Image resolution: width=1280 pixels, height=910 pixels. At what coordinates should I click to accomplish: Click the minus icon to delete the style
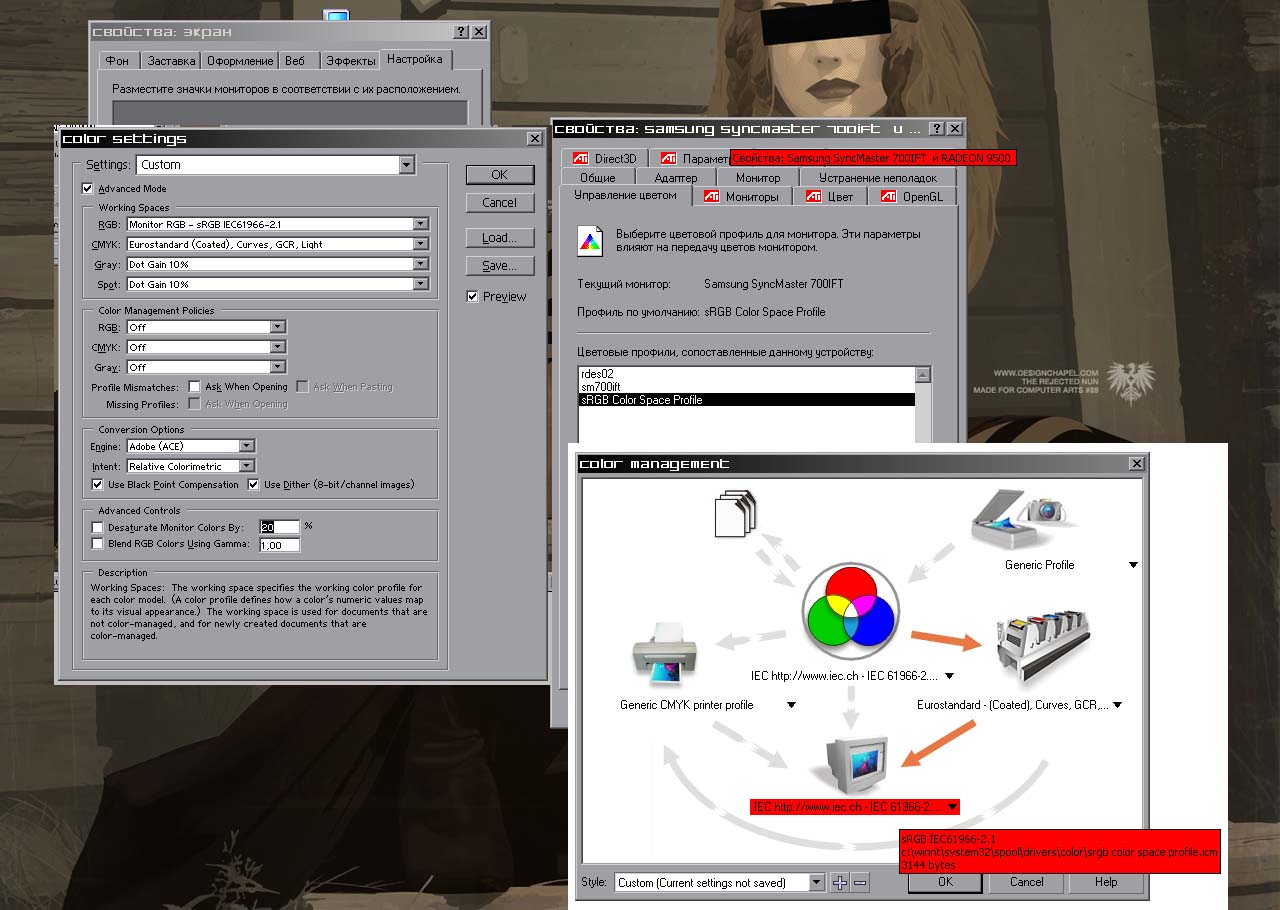[860, 882]
